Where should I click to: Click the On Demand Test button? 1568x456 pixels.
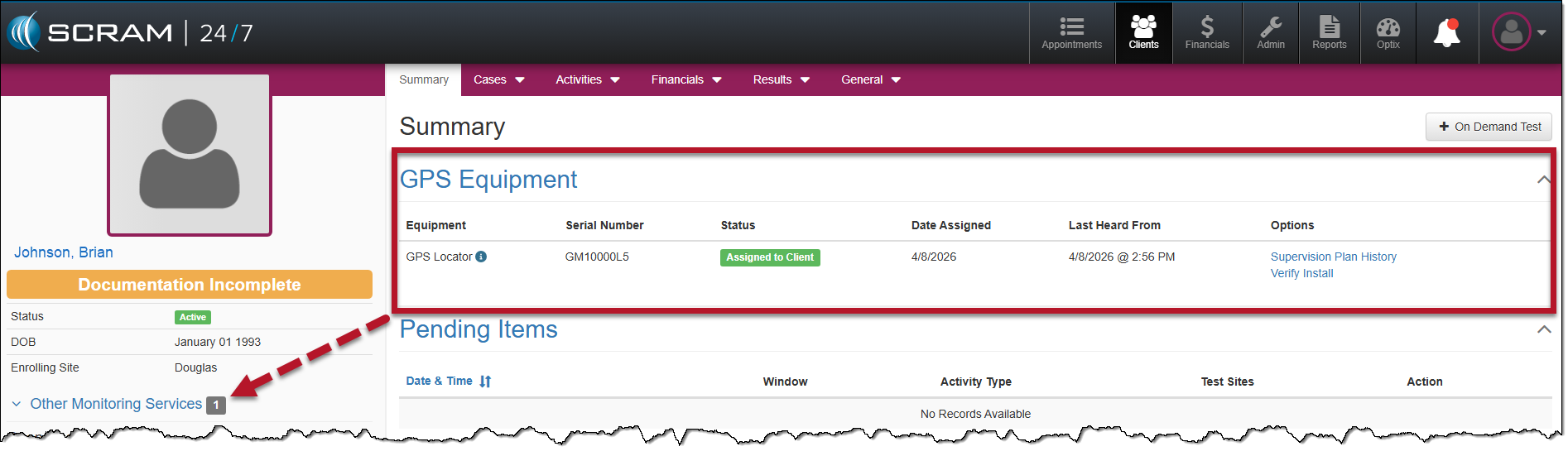(1489, 127)
